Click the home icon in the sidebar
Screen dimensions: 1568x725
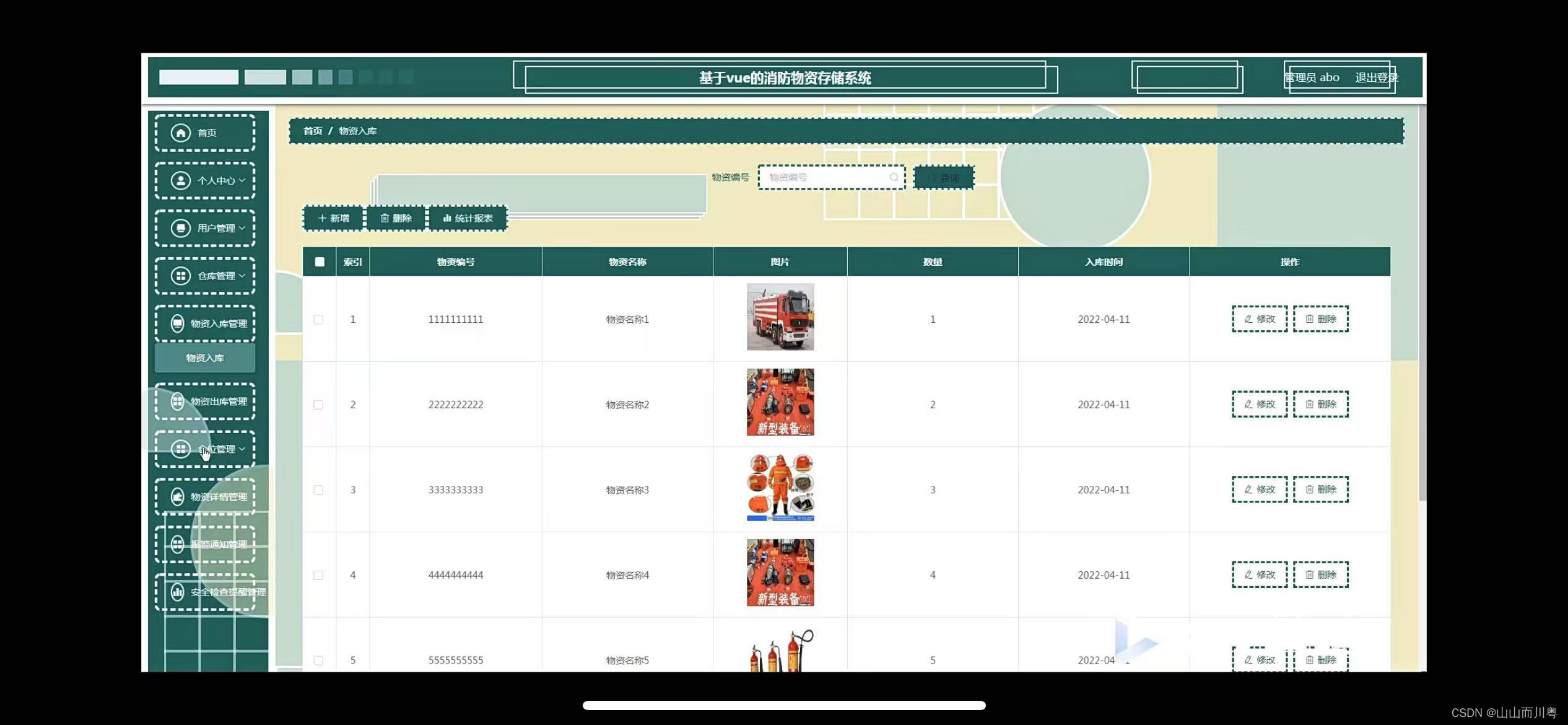click(180, 133)
